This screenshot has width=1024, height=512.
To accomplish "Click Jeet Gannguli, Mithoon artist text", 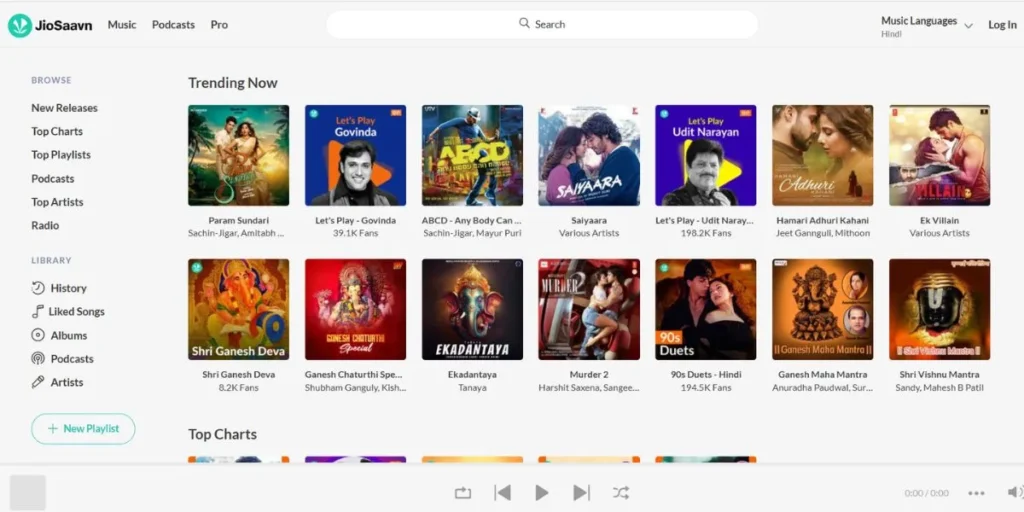I will point(823,233).
